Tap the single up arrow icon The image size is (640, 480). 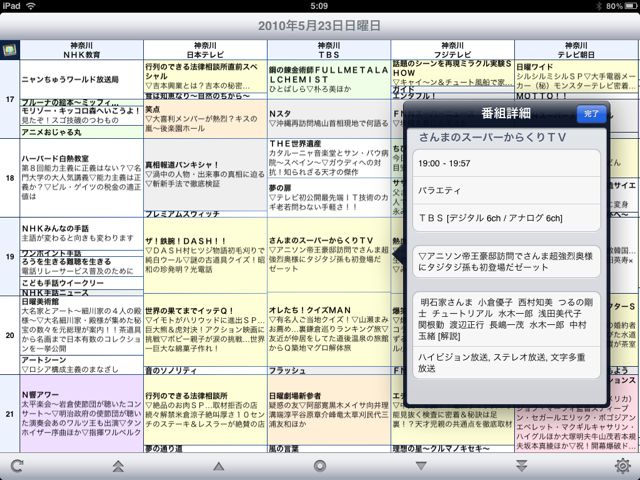point(218,466)
